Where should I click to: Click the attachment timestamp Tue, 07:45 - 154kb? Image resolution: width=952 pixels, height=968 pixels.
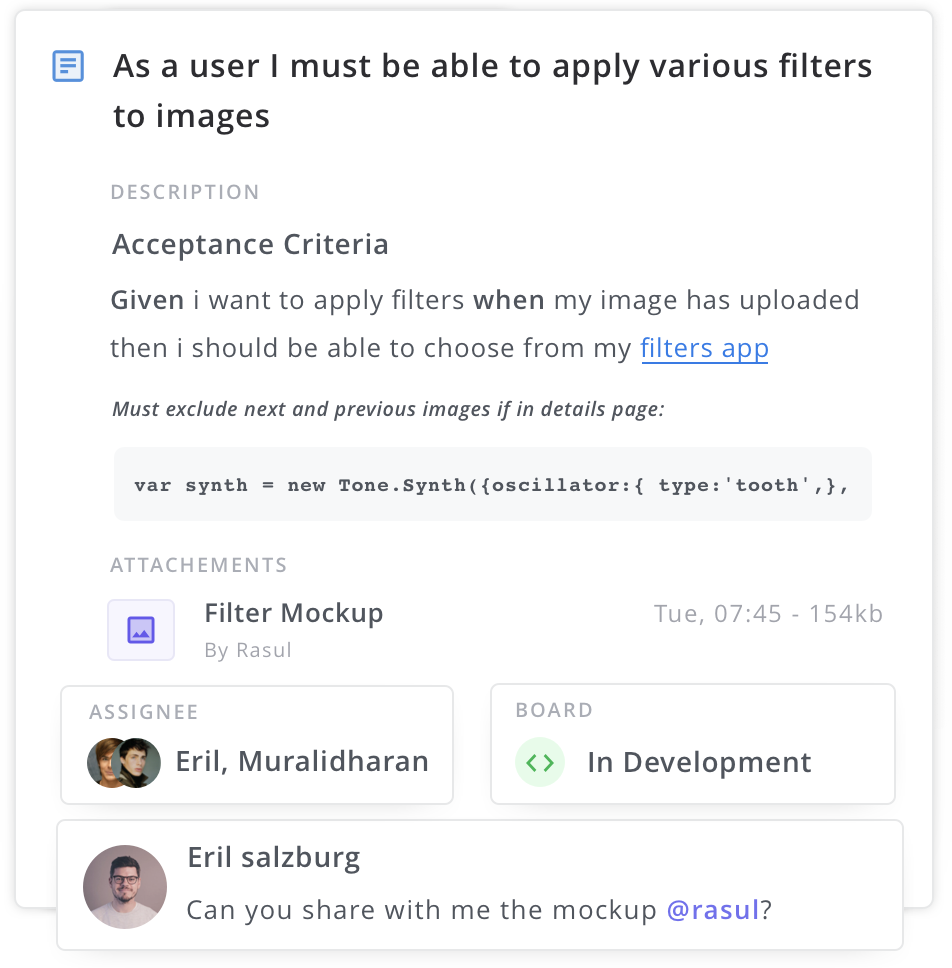[768, 614]
